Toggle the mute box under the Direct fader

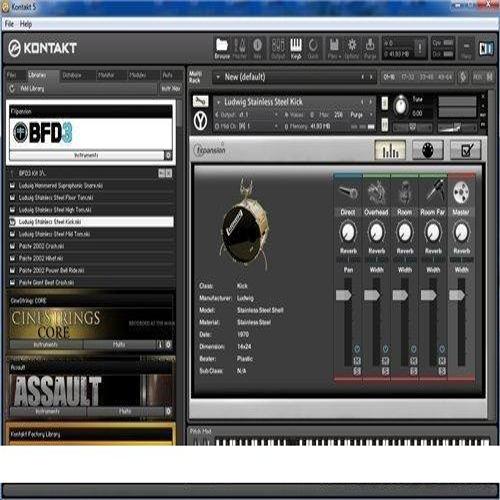(x=357, y=361)
